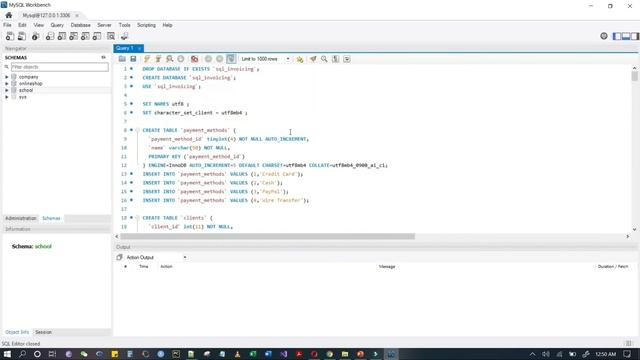Screen dimensions: 640x360
Task: Open the Server menu
Action: 104,25
